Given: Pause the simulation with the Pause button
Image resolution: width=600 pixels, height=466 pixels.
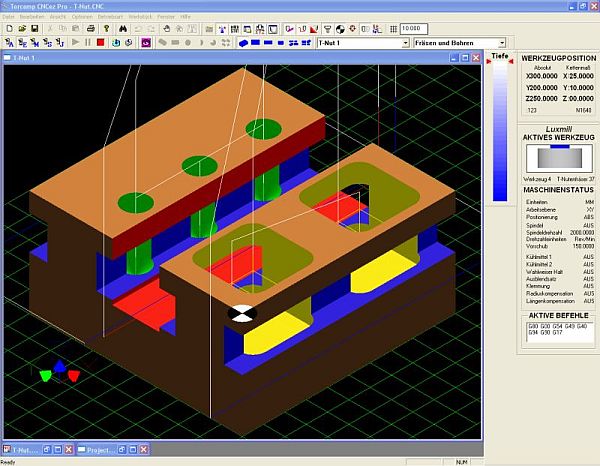Looking at the screenshot, I should 88,44.
